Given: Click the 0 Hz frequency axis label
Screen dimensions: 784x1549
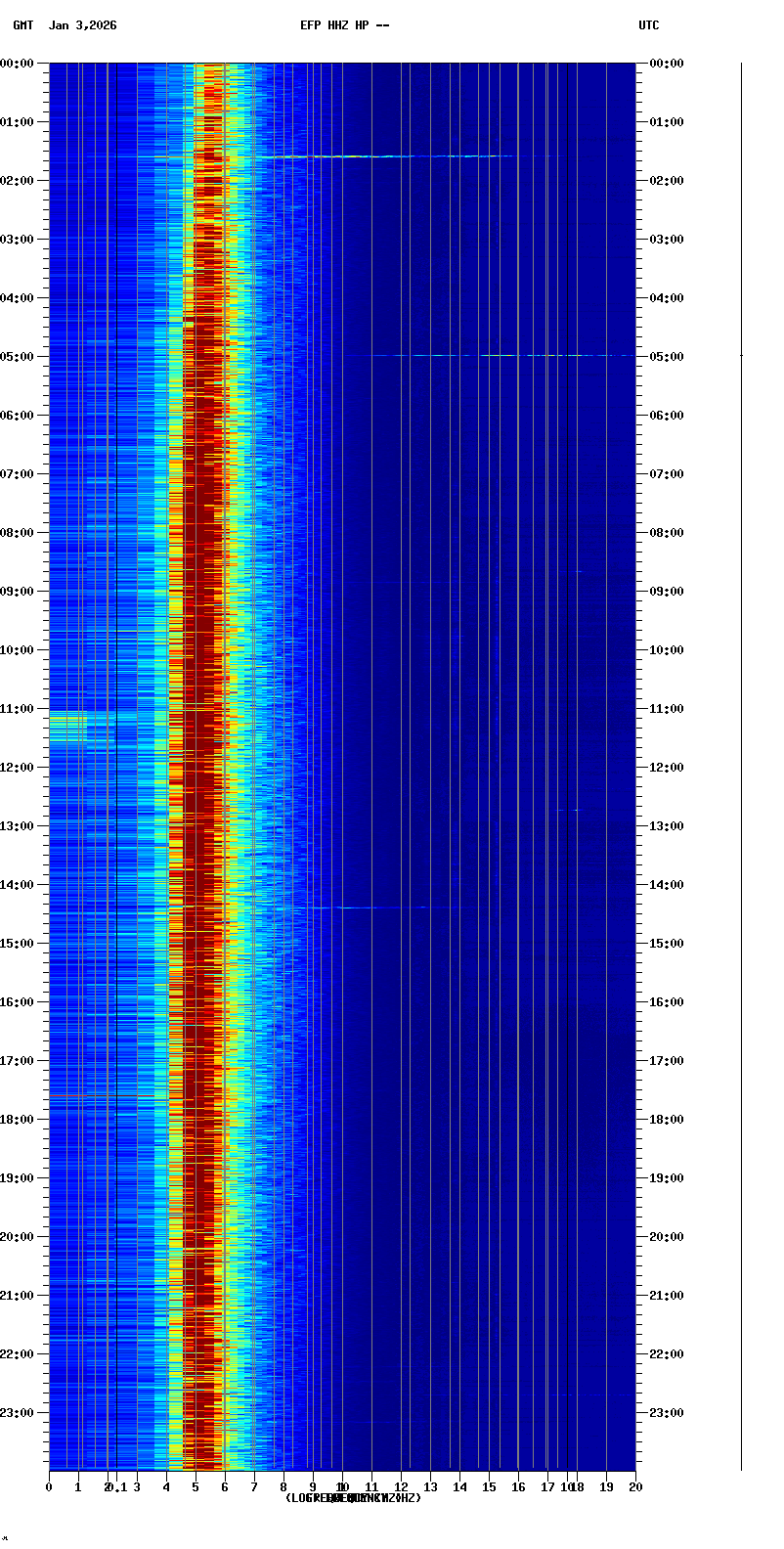Looking at the screenshot, I should (x=49, y=1487).
